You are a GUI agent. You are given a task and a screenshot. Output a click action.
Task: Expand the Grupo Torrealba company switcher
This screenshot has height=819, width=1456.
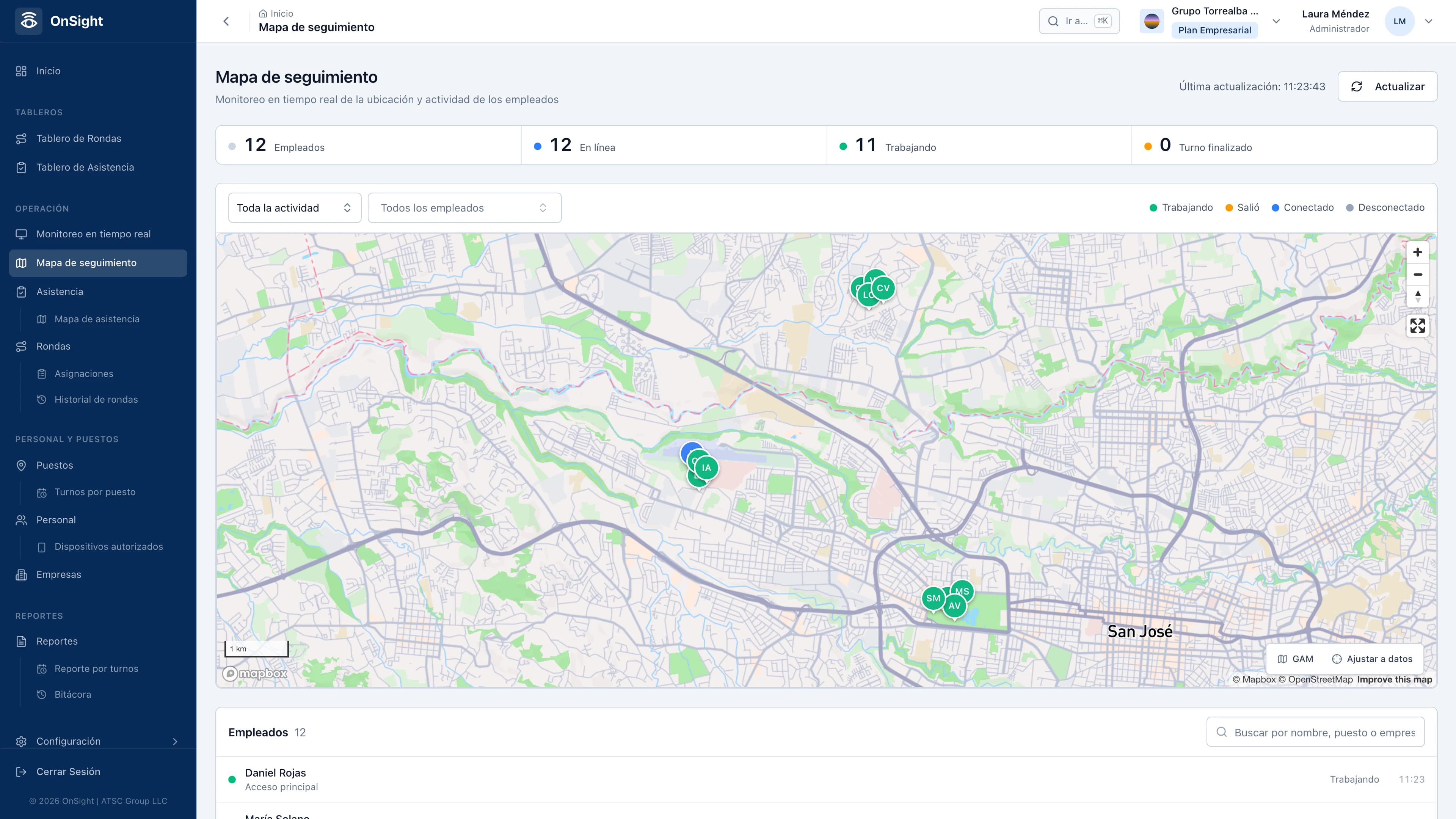click(1276, 22)
